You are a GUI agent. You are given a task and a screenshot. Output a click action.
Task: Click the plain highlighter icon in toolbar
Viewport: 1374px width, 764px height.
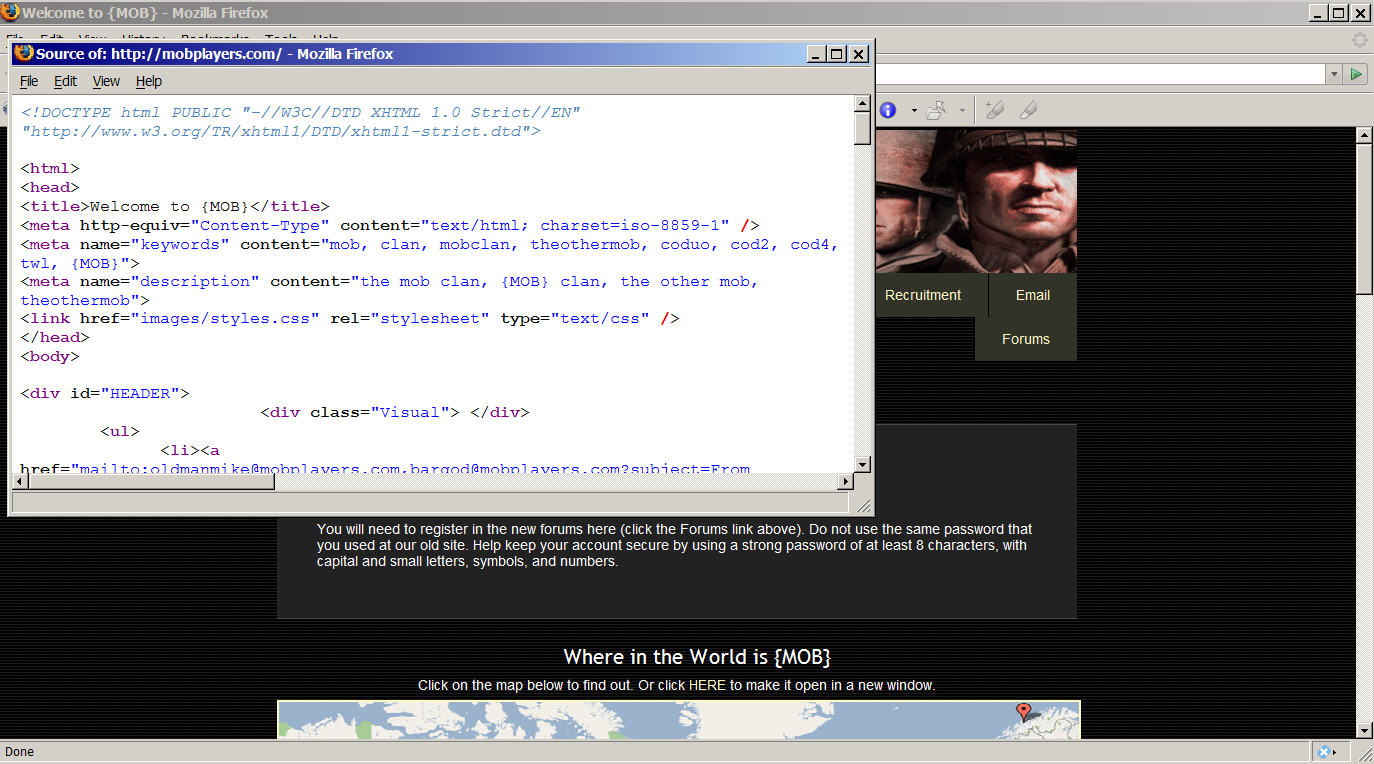point(1027,110)
